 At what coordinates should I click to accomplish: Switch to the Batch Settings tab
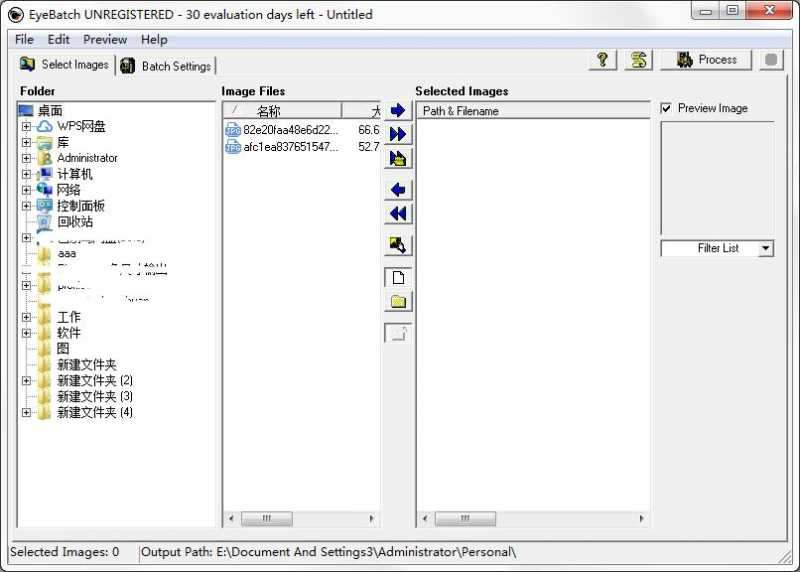click(x=165, y=66)
